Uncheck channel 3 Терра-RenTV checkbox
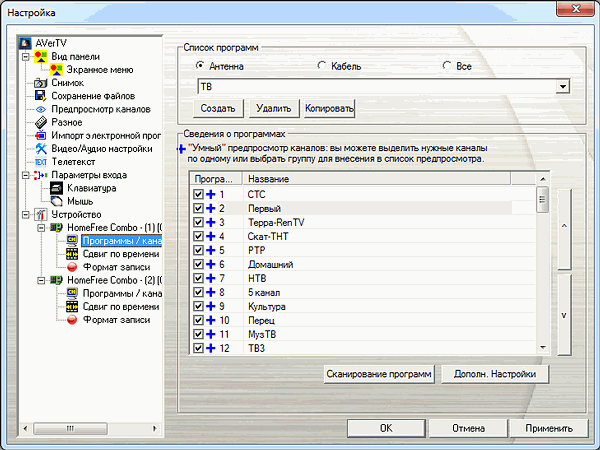The width and height of the screenshot is (600, 450). (x=198, y=222)
